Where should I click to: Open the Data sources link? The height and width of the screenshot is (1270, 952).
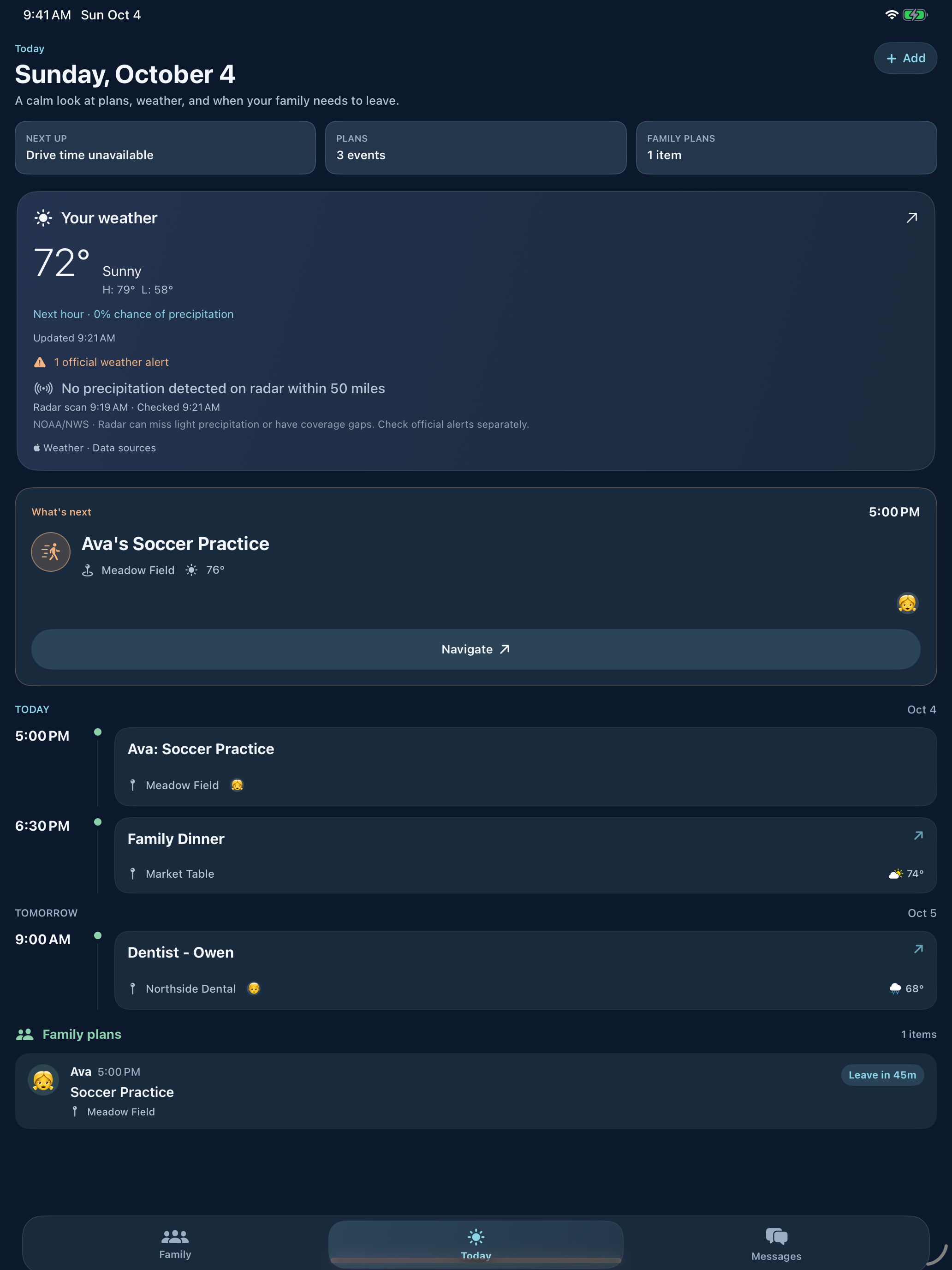coord(124,448)
